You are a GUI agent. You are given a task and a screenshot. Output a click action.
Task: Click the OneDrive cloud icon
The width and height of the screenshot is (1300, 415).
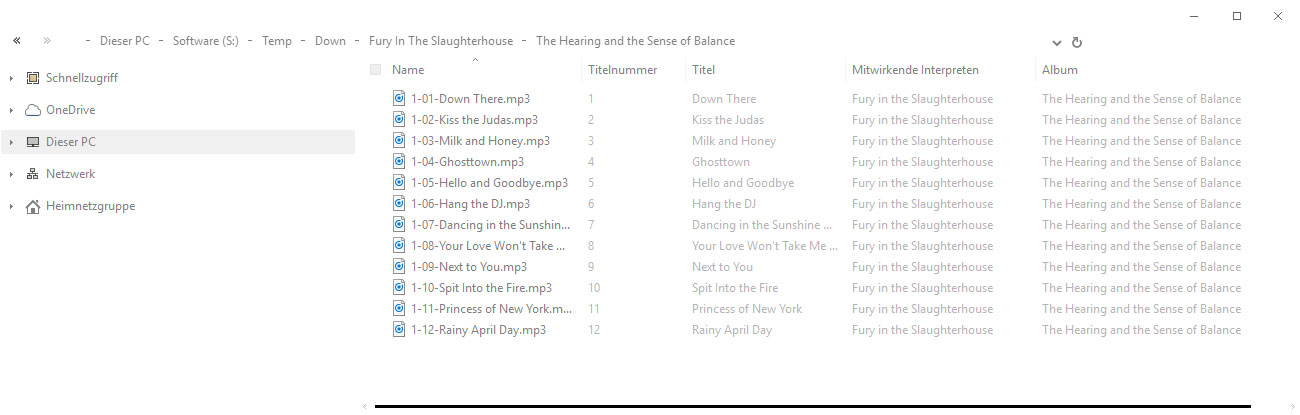(x=33, y=110)
